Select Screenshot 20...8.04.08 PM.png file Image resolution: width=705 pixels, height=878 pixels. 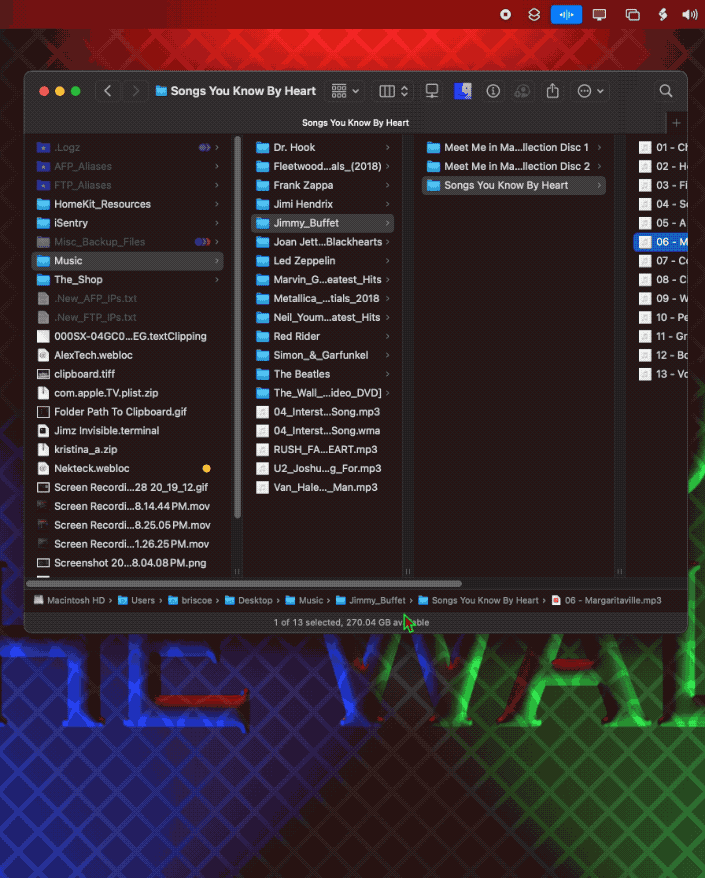click(x=127, y=563)
